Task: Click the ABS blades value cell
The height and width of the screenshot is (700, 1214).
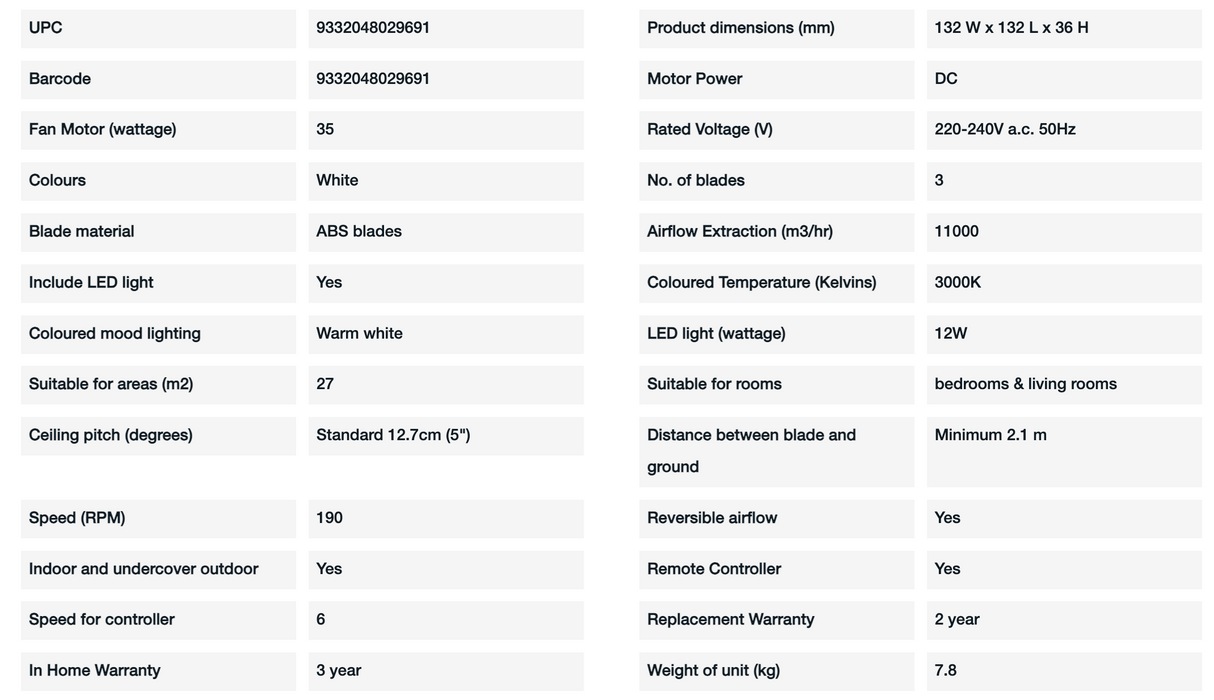Action: 446,232
